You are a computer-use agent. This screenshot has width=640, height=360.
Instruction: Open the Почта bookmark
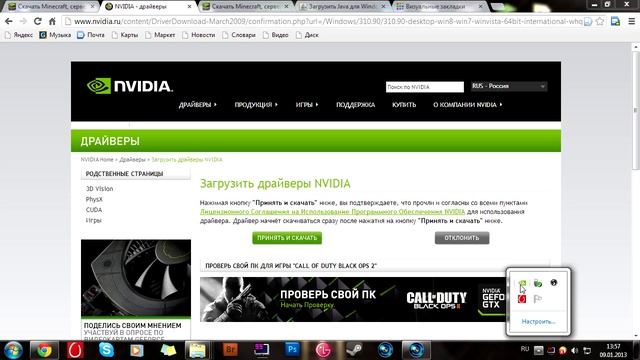click(x=91, y=35)
